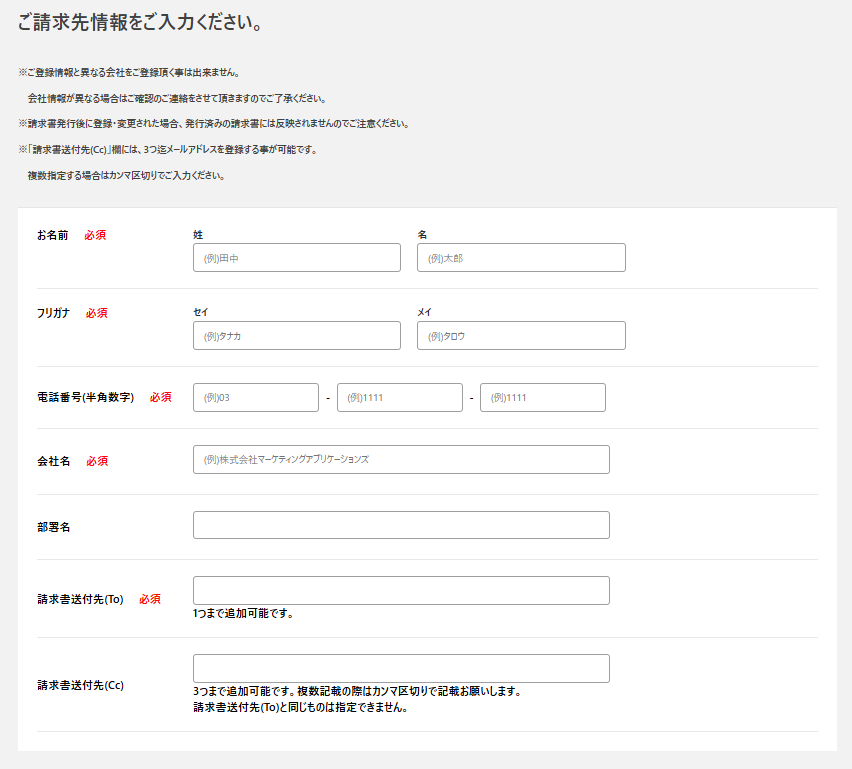Screen dimensions: 852x769
Task: Click the 名 (first name) input field
Action: click(521, 258)
